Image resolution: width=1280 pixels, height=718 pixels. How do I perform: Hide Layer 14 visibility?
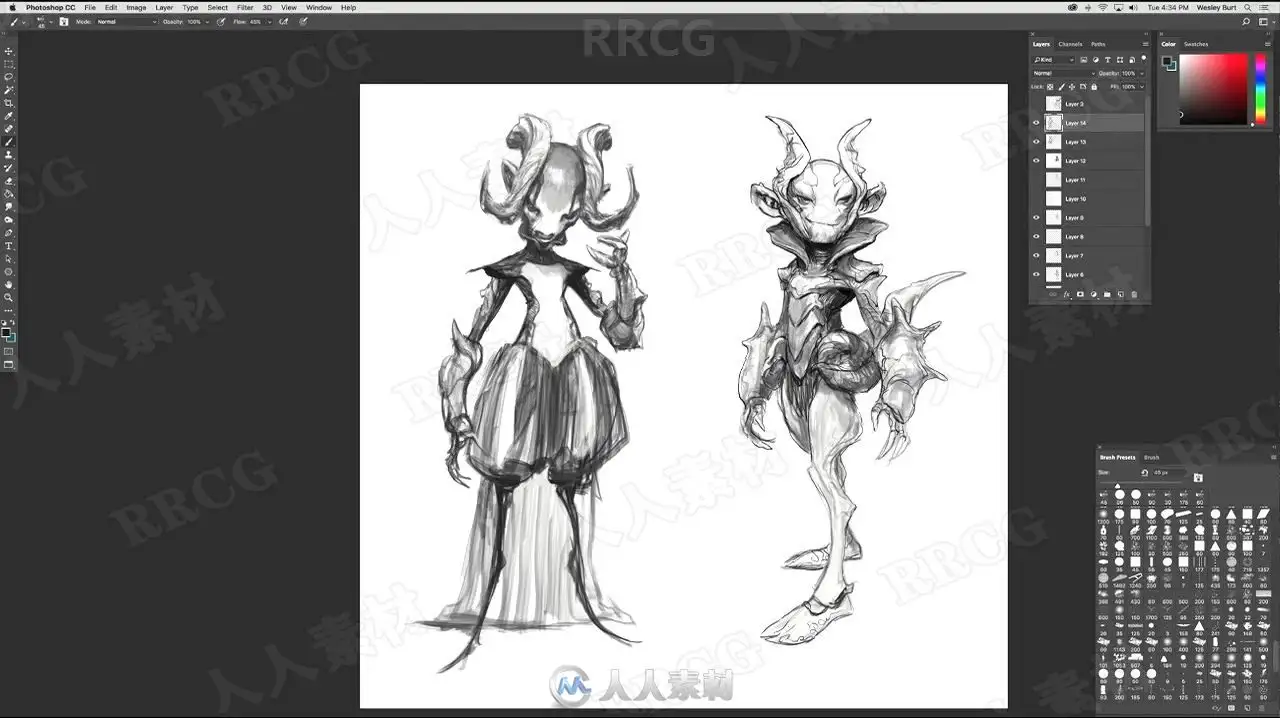click(x=1036, y=123)
